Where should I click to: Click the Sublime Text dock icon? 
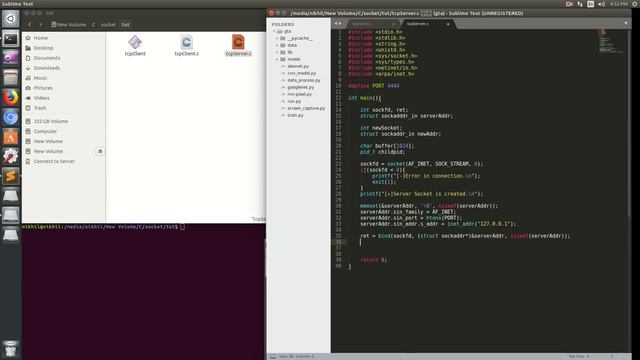[x=11, y=176]
